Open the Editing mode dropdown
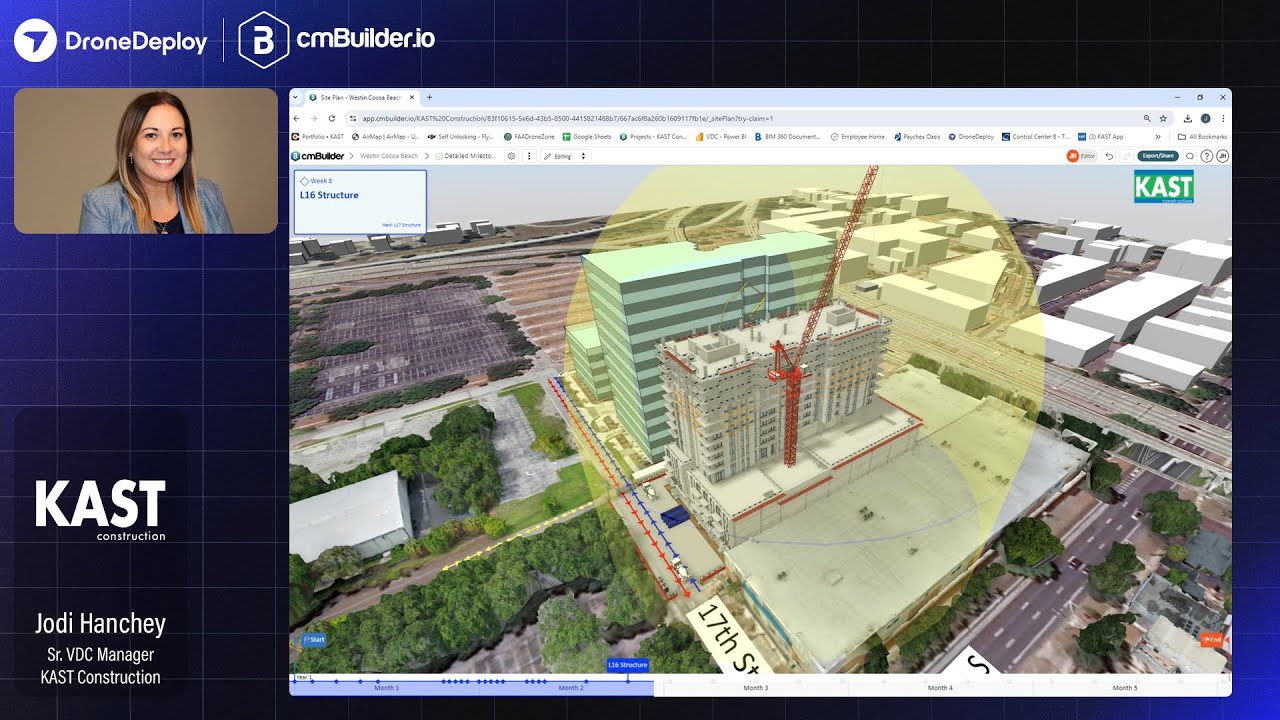Viewport: 1280px width, 720px height. [x=565, y=156]
